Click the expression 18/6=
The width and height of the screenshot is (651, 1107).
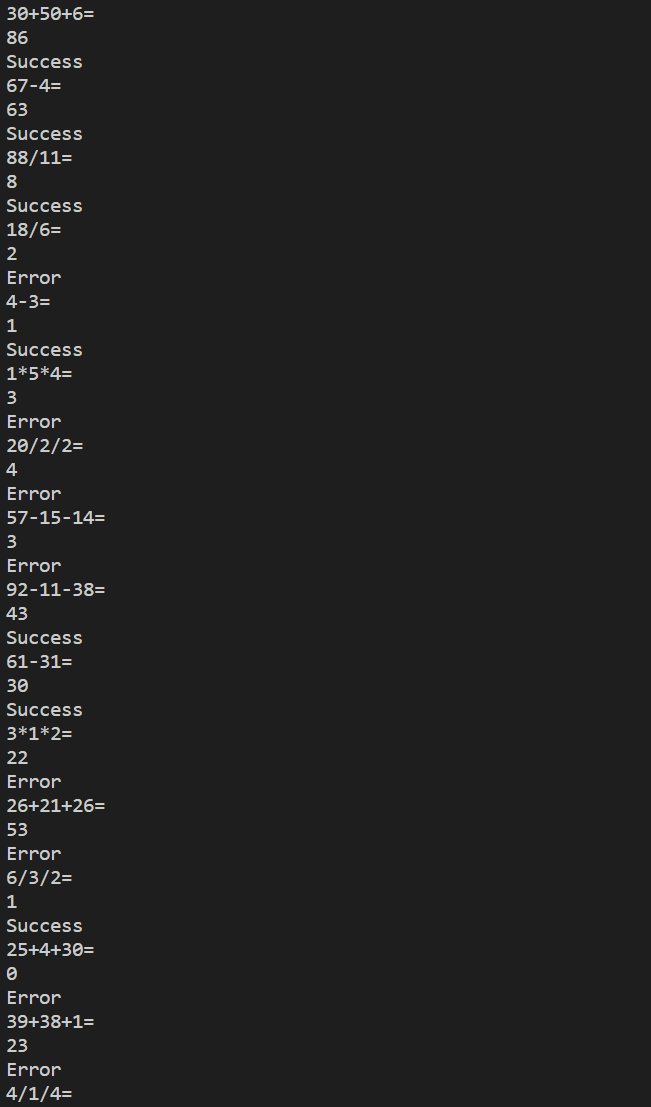(34, 230)
